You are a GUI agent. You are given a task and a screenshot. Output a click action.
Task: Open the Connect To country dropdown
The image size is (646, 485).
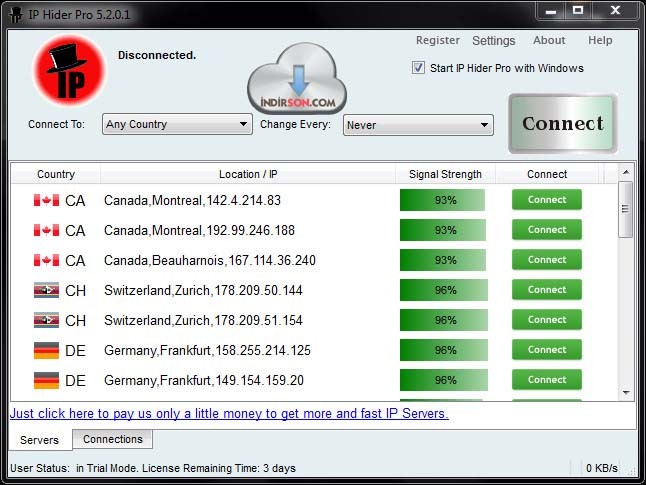177,124
